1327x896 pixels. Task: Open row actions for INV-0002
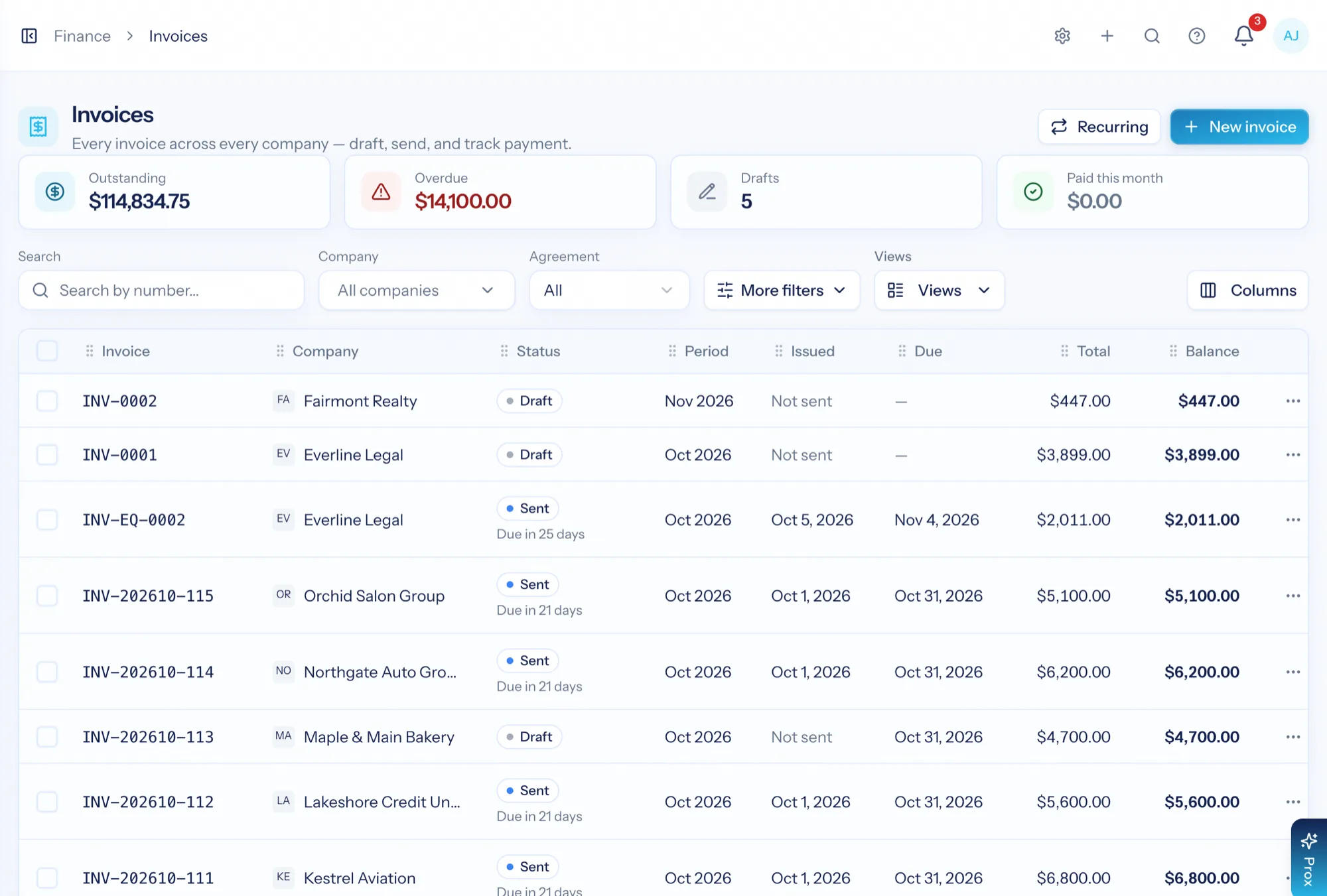(1292, 401)
